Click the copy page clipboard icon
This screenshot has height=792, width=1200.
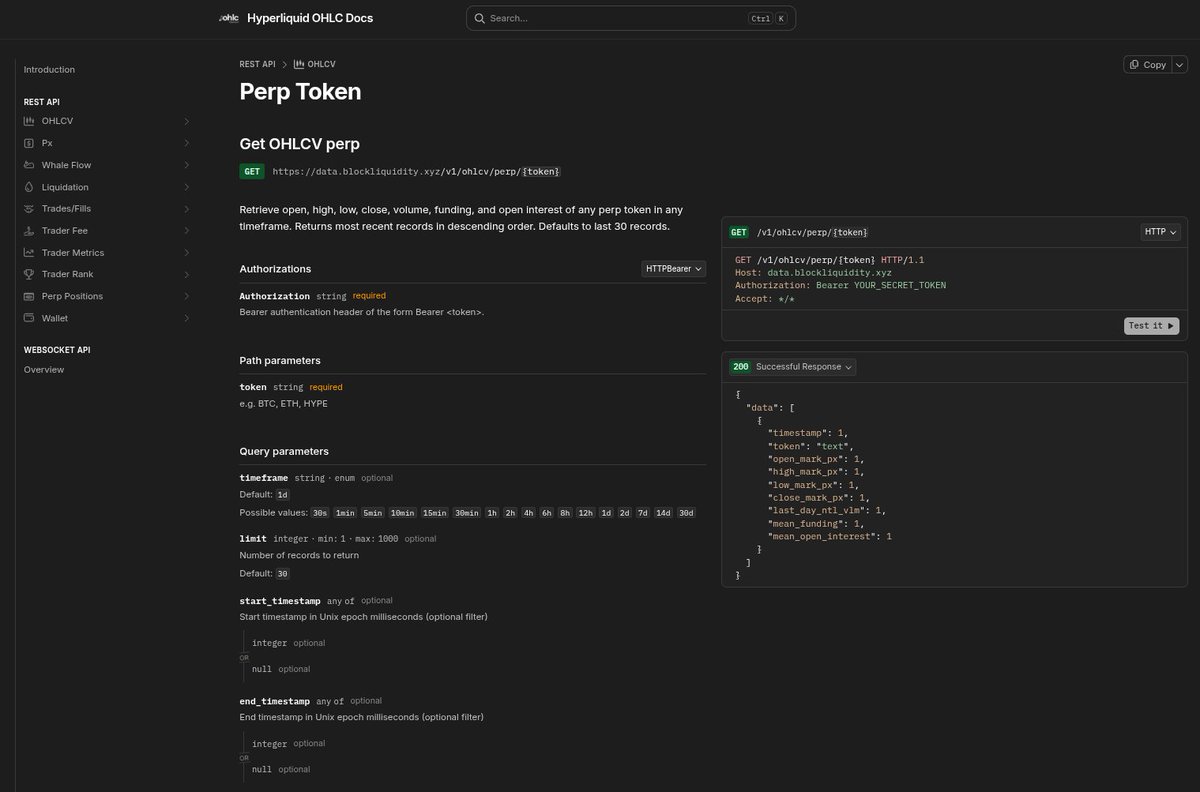pos(1134,64)
